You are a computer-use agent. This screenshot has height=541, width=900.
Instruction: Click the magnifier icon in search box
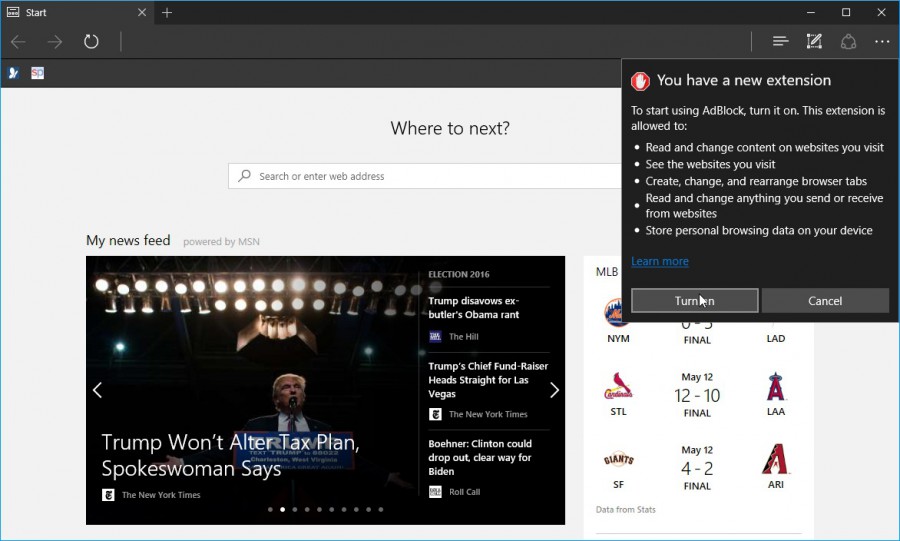[245, 176]
